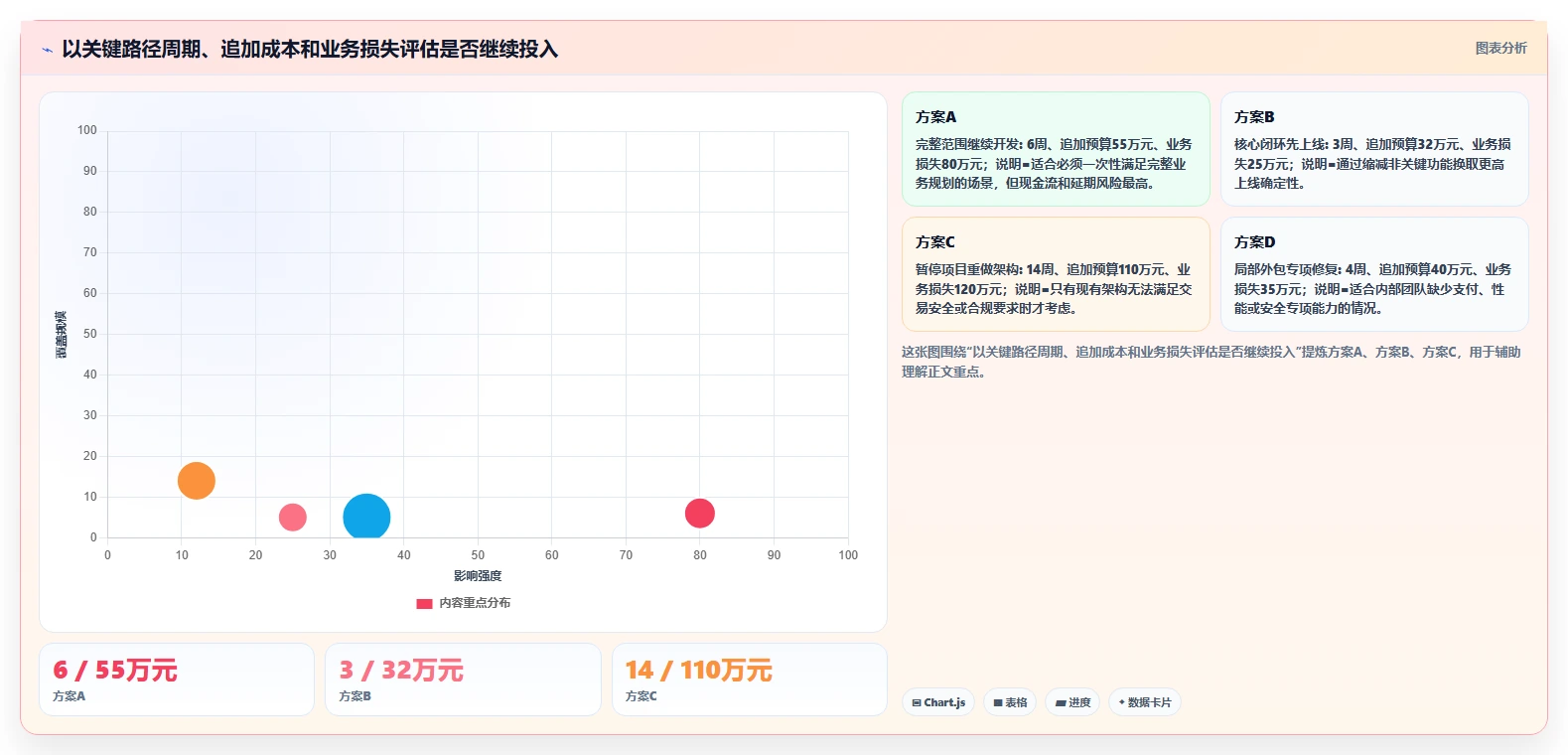Select the red bubble near impact 80
The width and height of the screenshot is (1568, 755).
[700, 514]
